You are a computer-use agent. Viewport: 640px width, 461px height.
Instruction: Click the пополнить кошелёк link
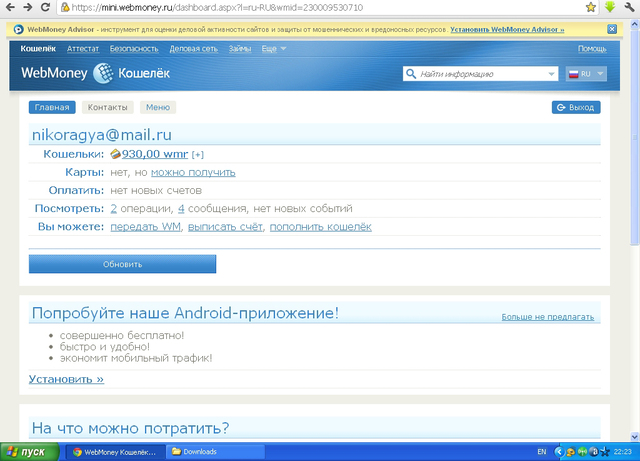(x=320, y=227)
